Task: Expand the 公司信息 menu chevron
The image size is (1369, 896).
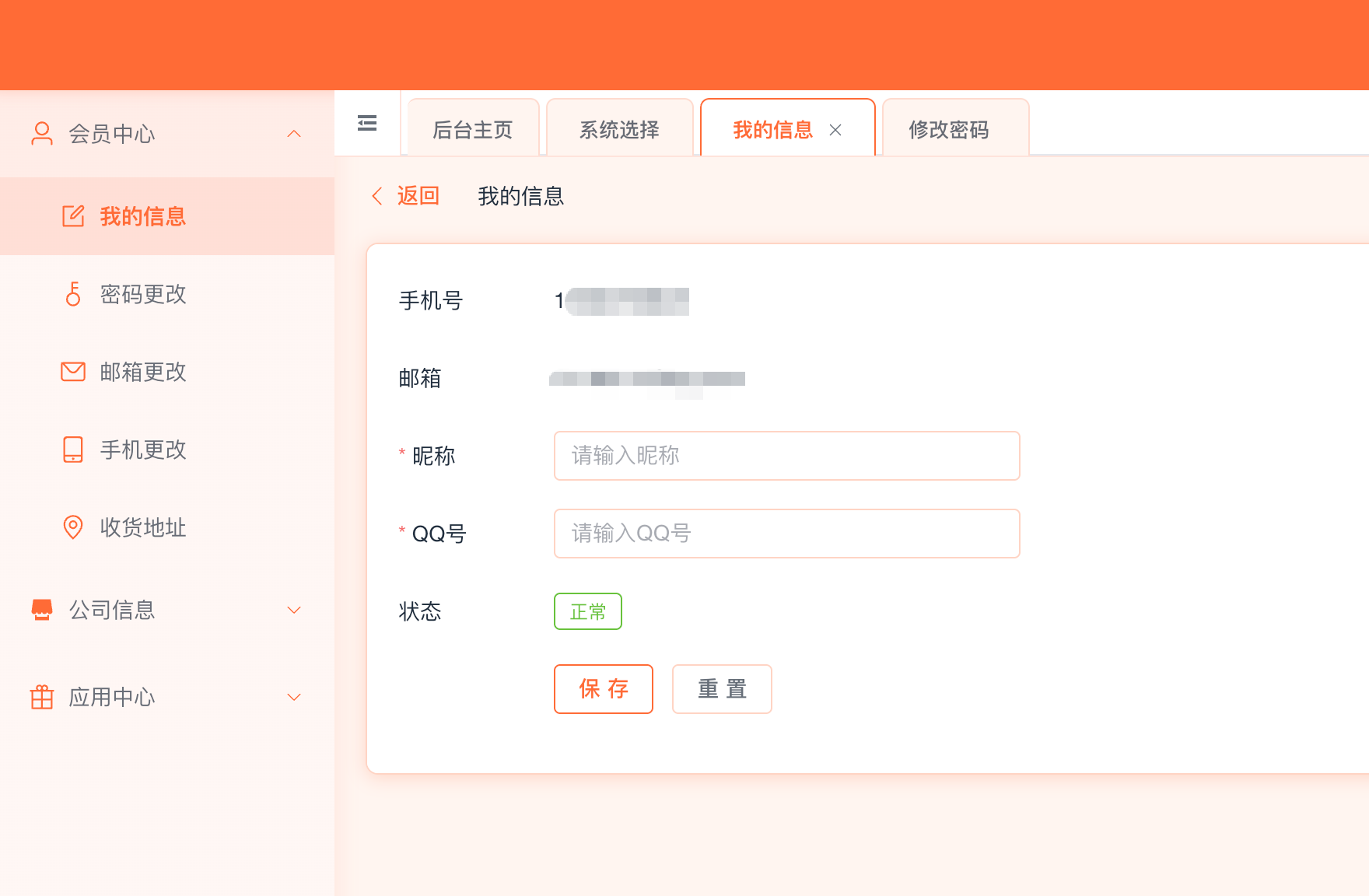Action: coord(294,610)
